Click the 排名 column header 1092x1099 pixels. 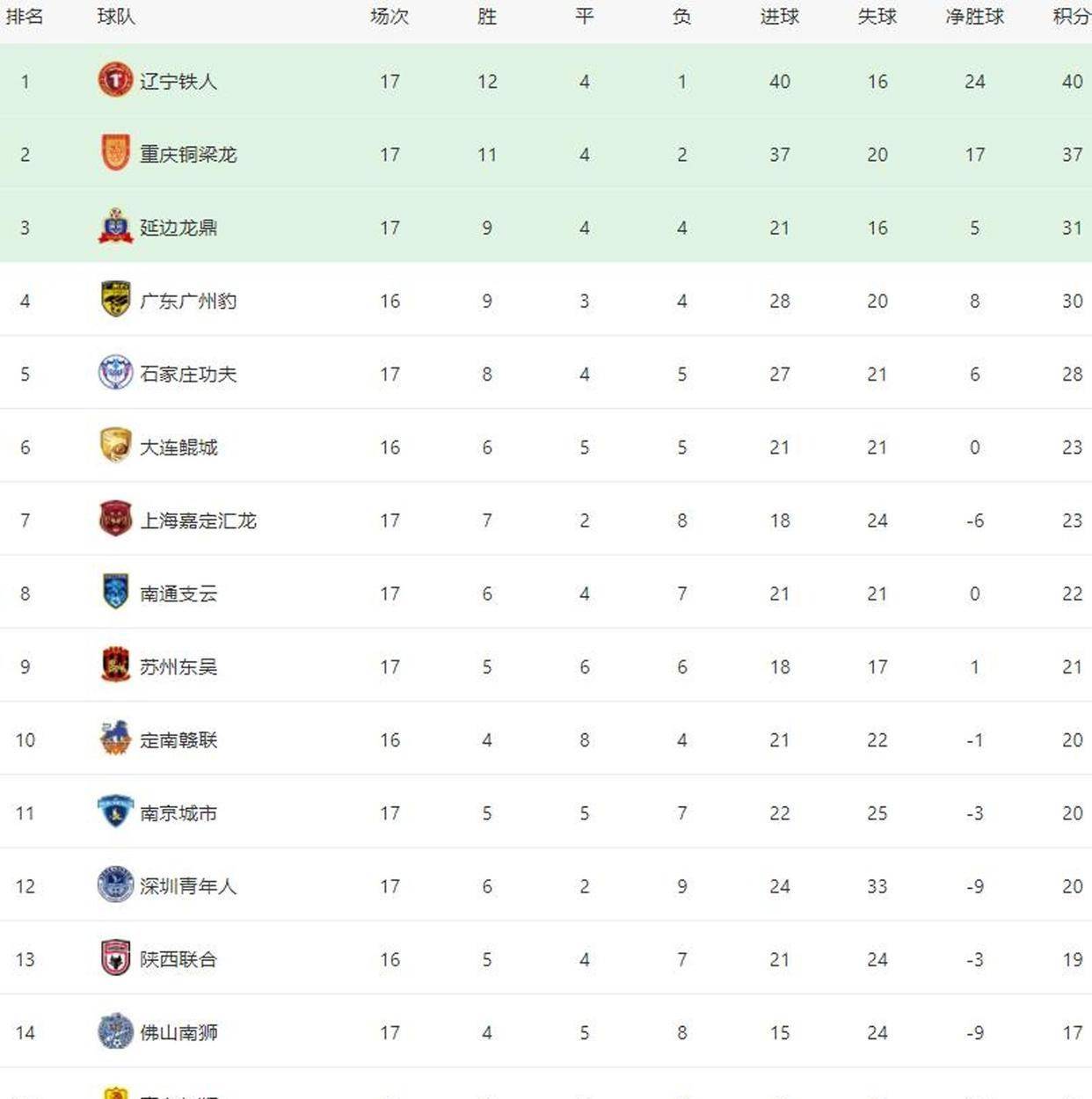25,17
